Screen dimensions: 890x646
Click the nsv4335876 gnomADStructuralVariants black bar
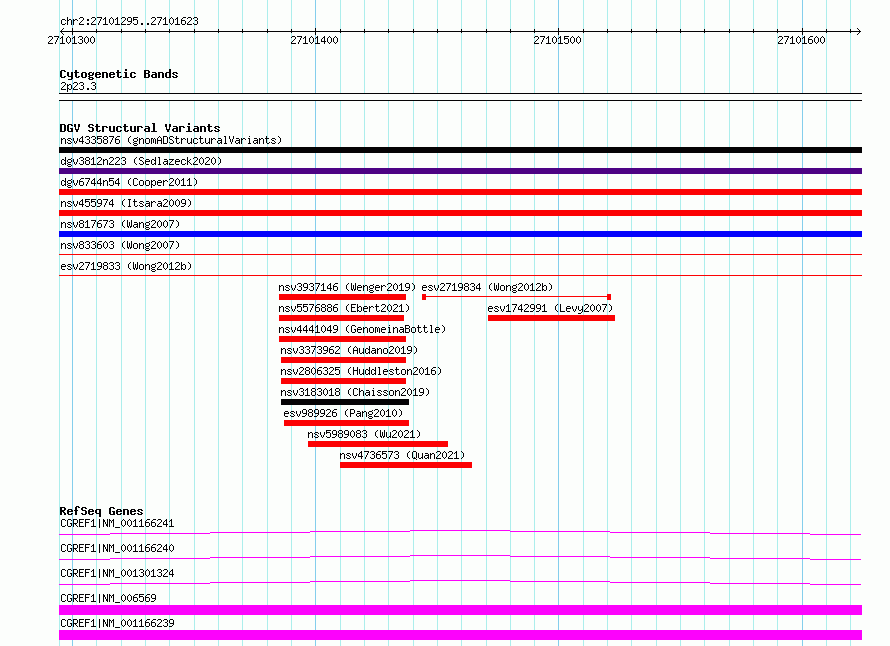pos(460,150)
